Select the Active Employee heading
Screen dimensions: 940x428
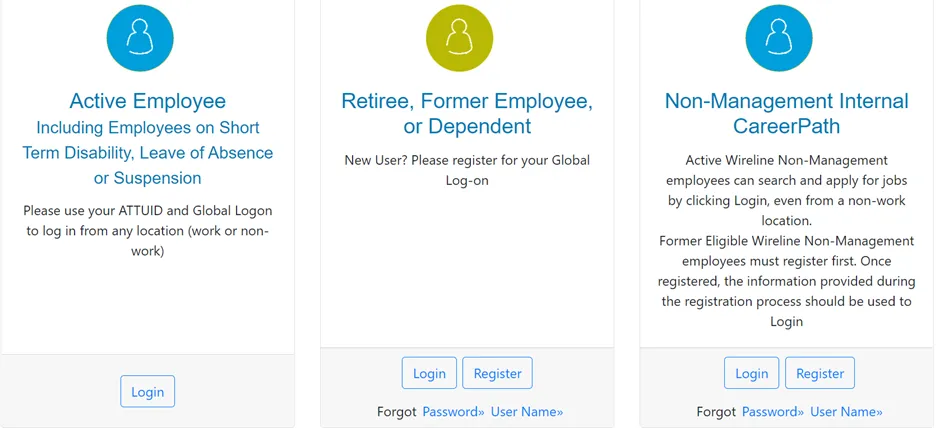(147, 101)
